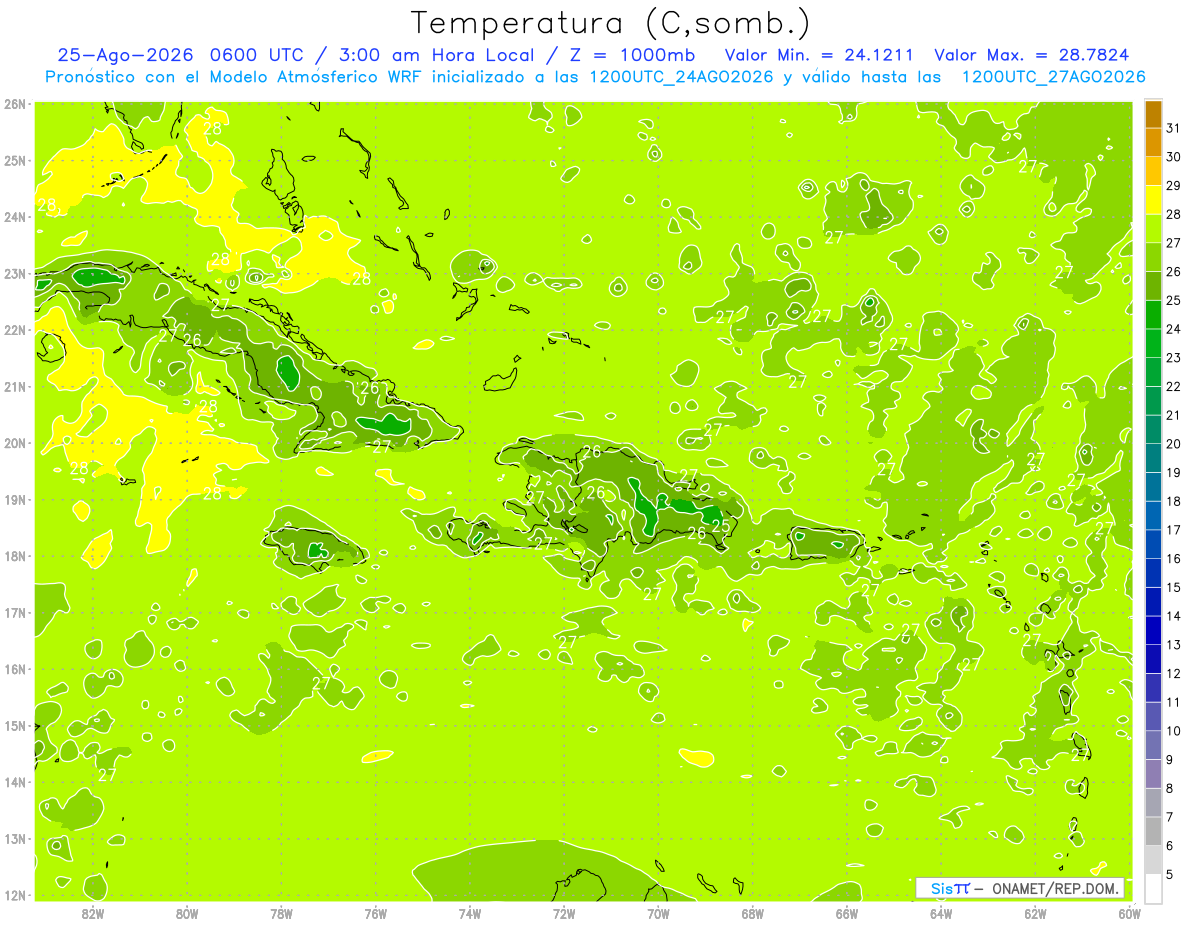Pick the lime color bar segment between 27 and 28
1200x927 pixels.
(1153, 229)
